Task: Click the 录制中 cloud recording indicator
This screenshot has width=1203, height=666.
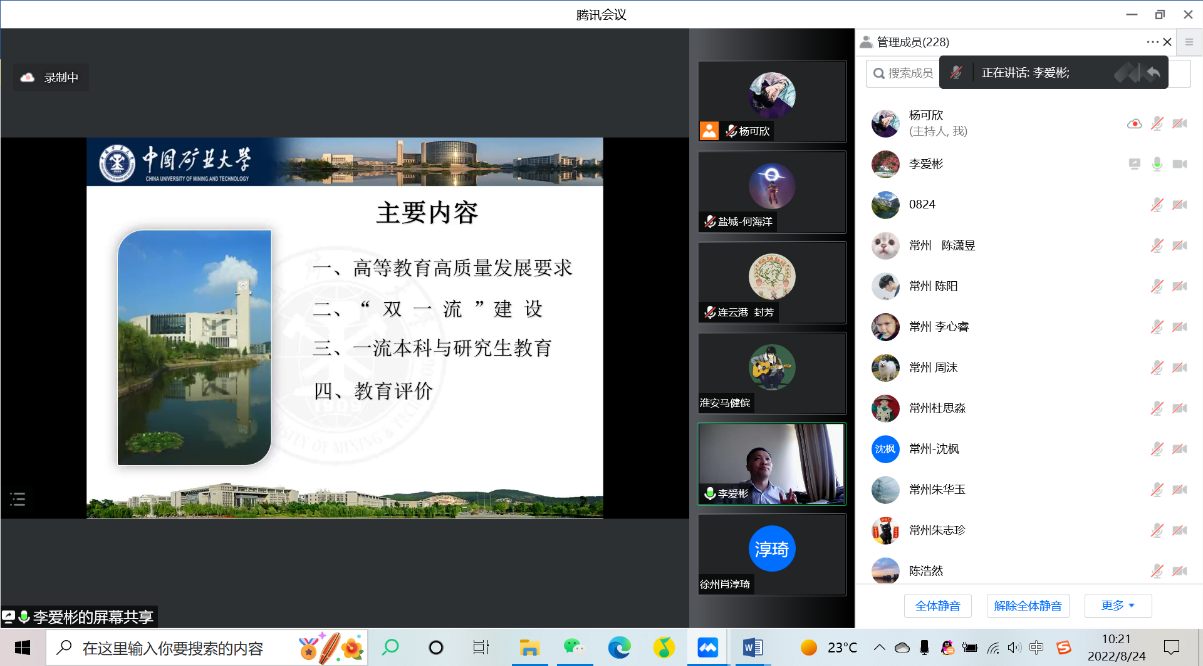Action: point(50,78)
